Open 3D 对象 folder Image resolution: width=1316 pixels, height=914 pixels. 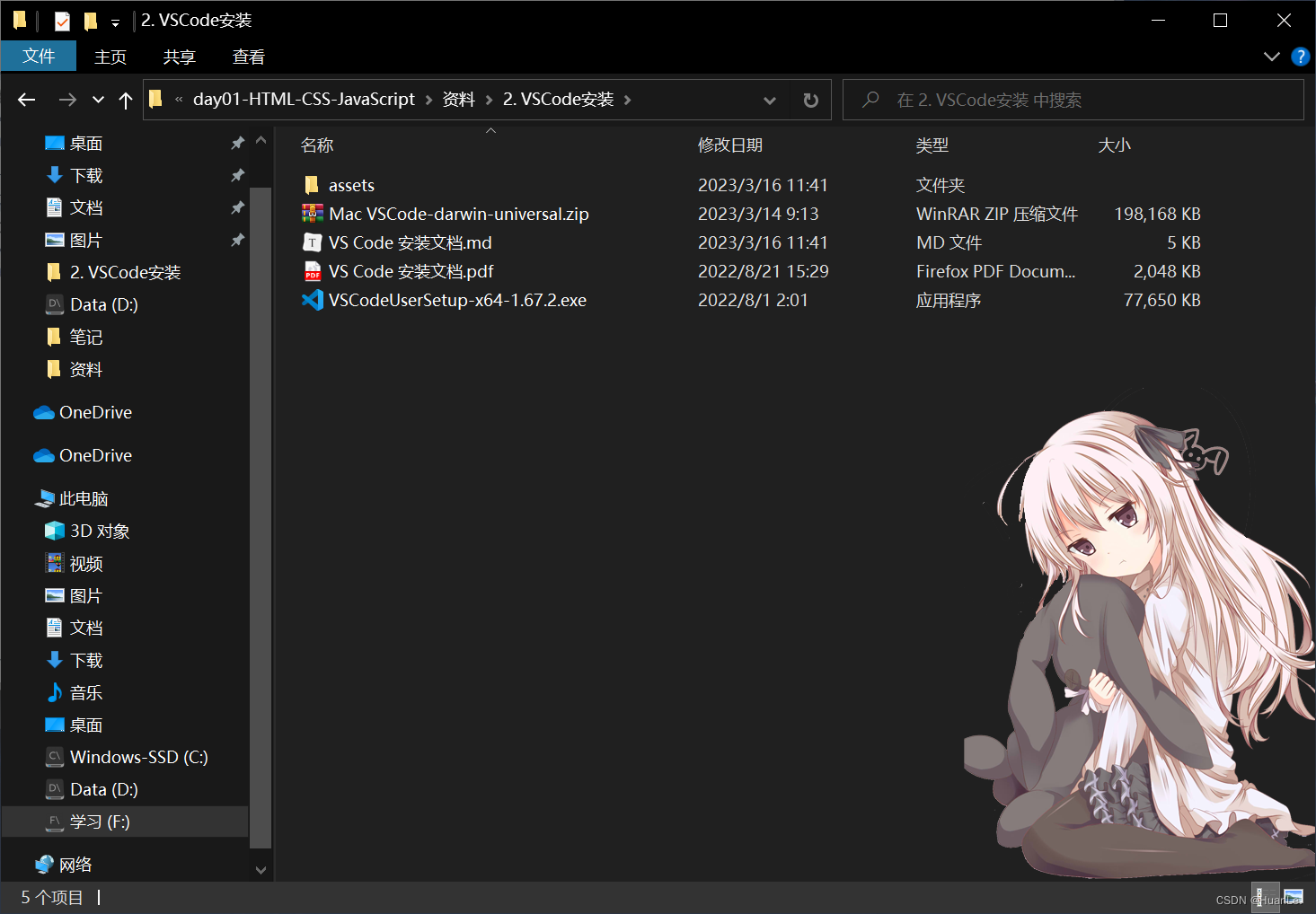tap(100, 531)
